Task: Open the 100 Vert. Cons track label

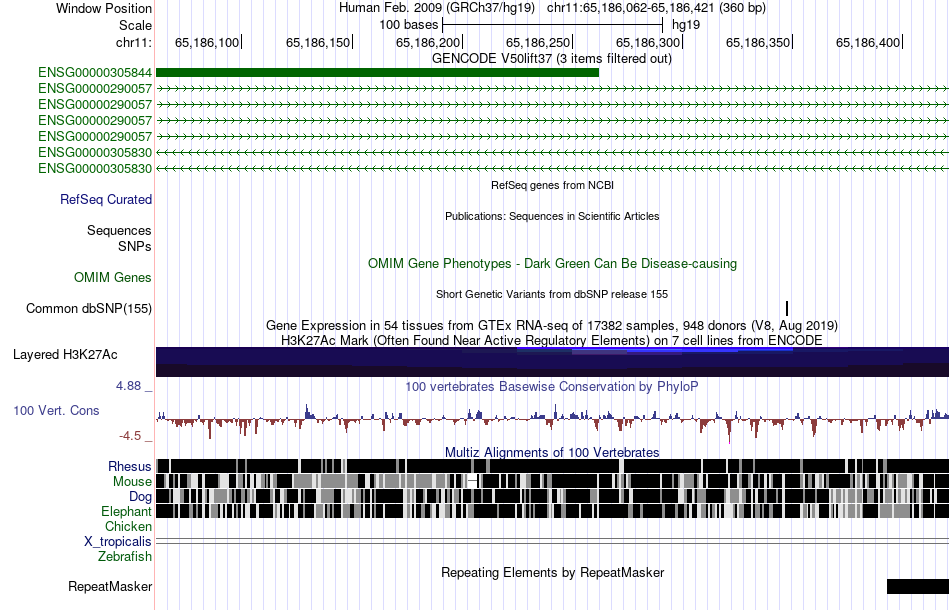Action: (x=56, y=411)
